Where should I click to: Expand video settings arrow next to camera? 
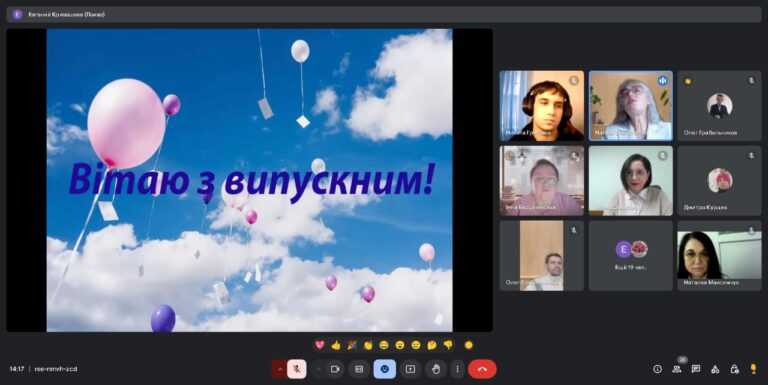point(319,369)
